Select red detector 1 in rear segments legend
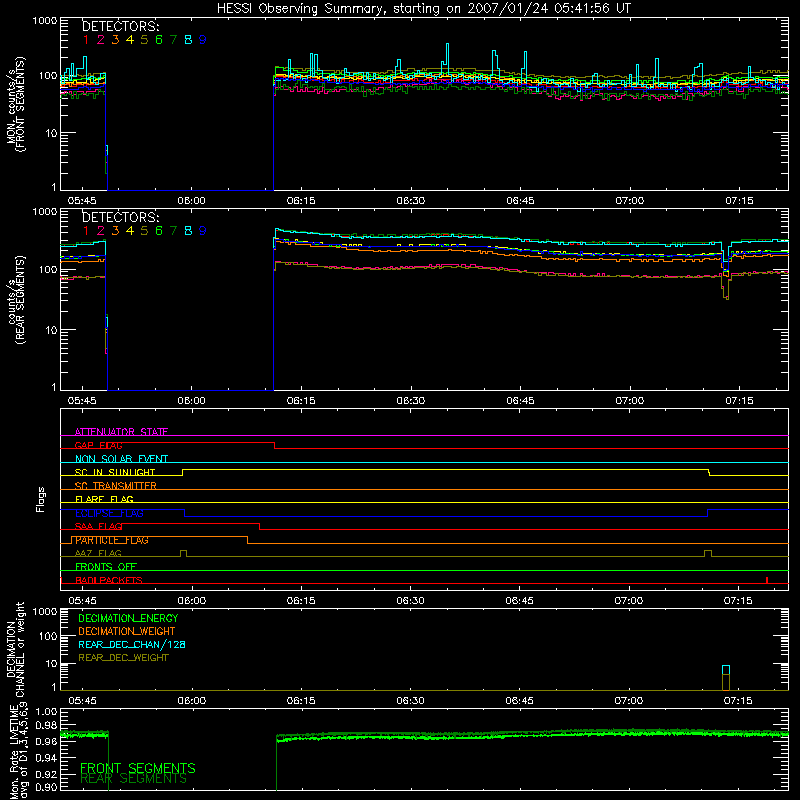This screenshot has width=800, height=800. [x=86, y=231]
